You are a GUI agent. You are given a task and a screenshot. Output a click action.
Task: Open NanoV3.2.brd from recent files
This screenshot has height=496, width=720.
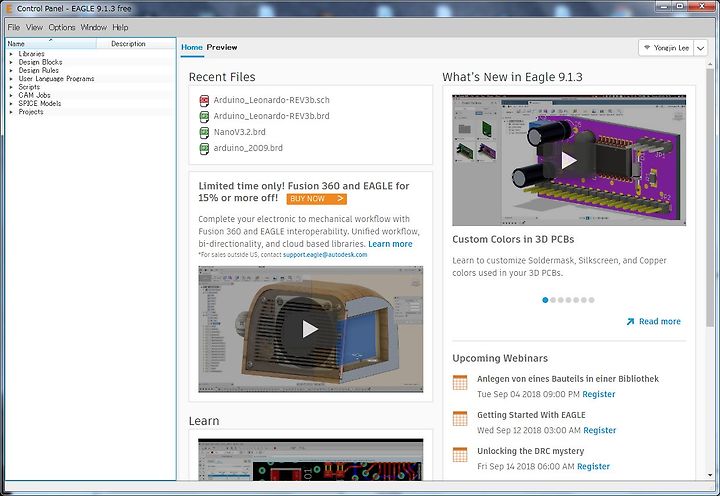point(239,132)
